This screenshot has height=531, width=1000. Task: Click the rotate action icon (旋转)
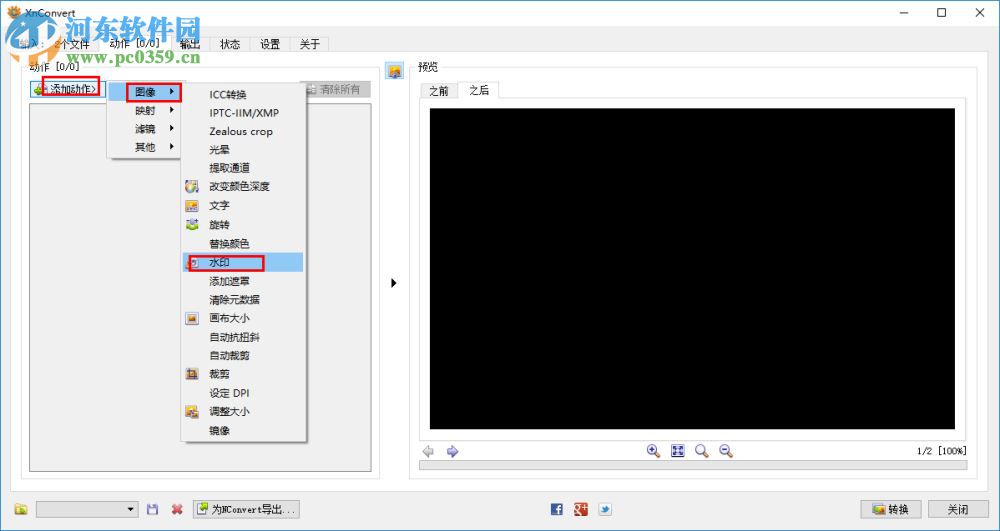pos(191,225)
